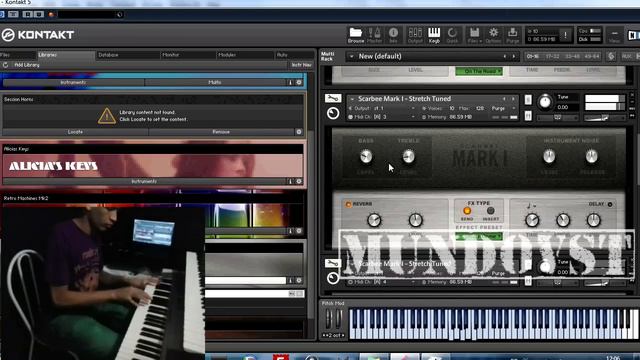
Task: Click the Tune knob of first instrument
Action: [545, 102]
